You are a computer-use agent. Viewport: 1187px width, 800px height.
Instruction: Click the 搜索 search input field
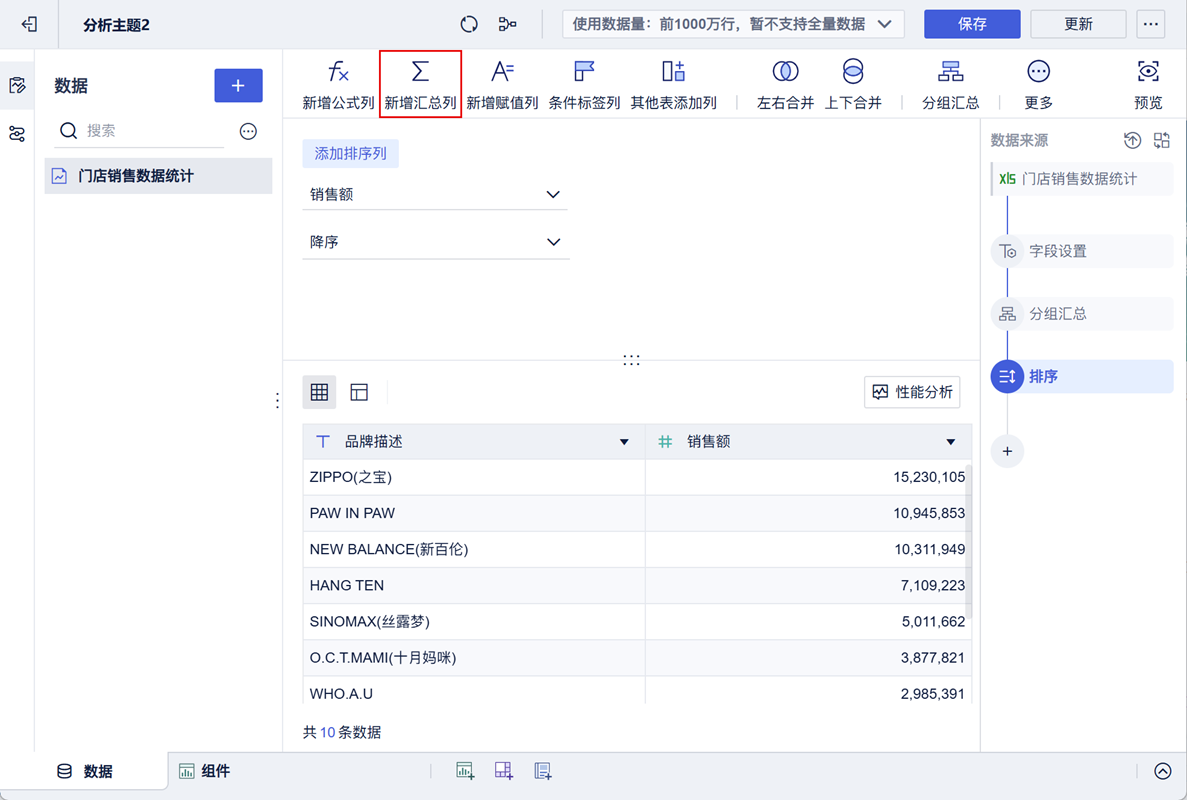pos(150,131)
